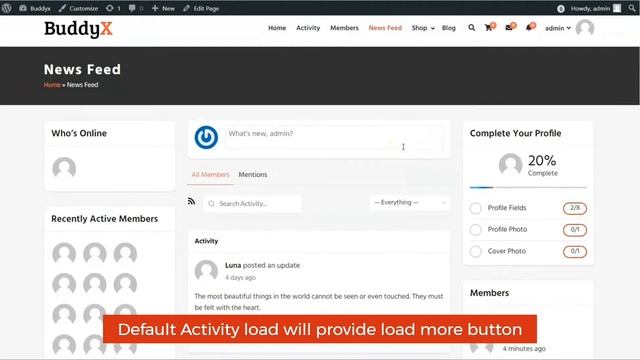Go to the Home menu item
This screenshot has width=640, height=360.
click(x=277, y=28)
